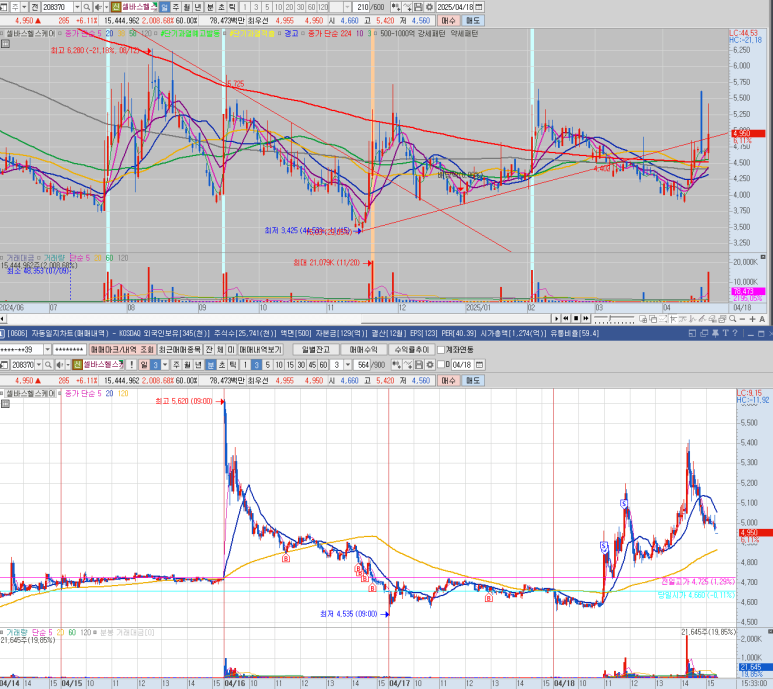
Task: Open the 최근매매종목 tab
Action: point(180,350)
